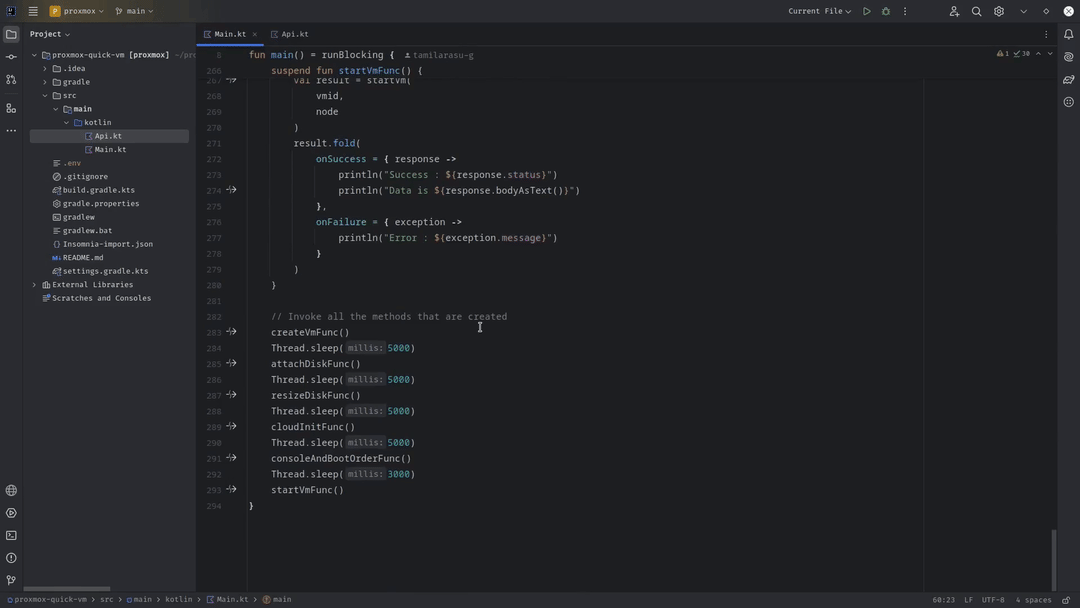Screen dimensions: 1080x608
Task: Open IDE settings gear
Action: click(x=999, y=11)
